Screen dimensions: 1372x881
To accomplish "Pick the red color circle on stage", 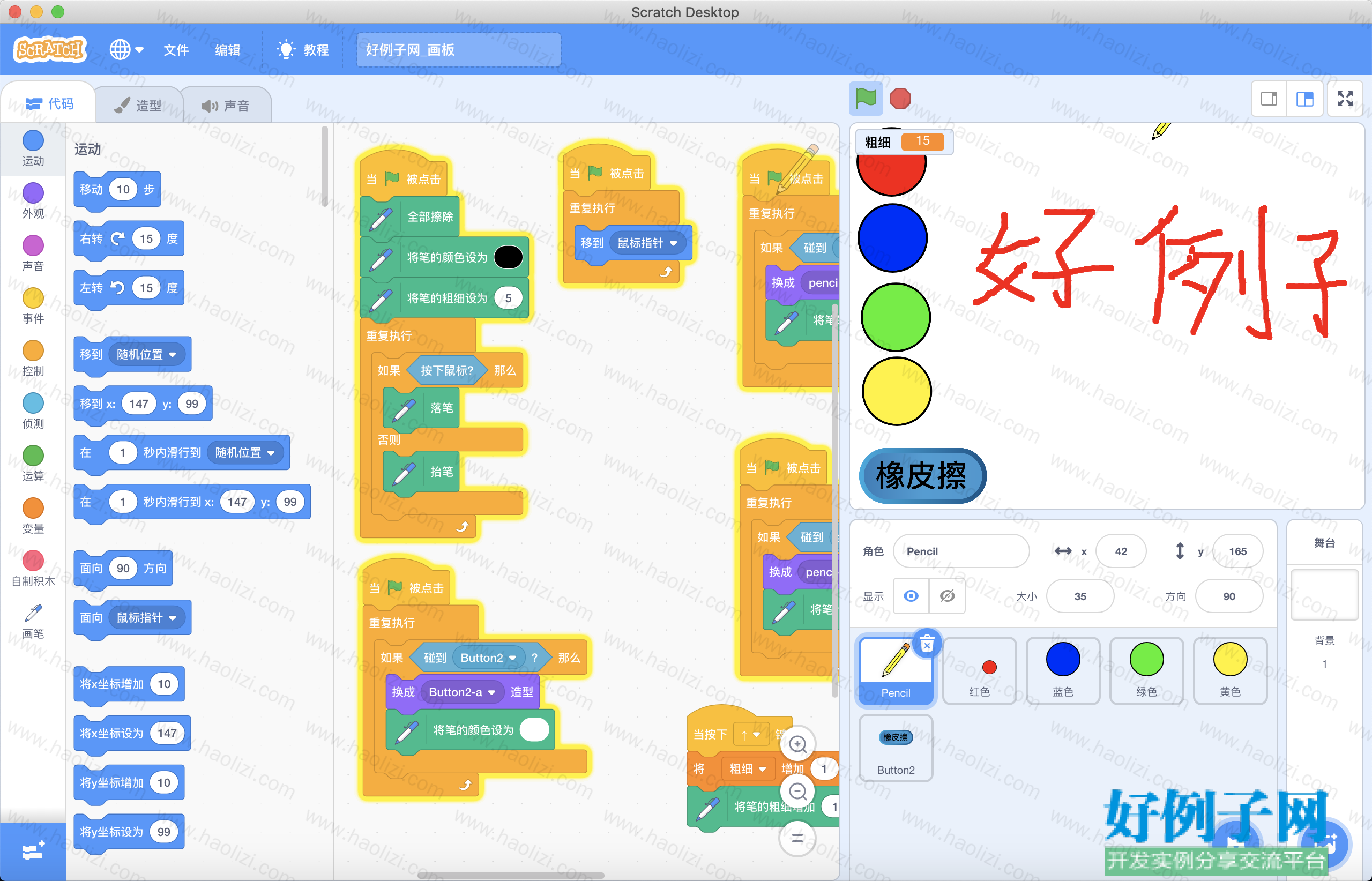I will pos(891,175).
